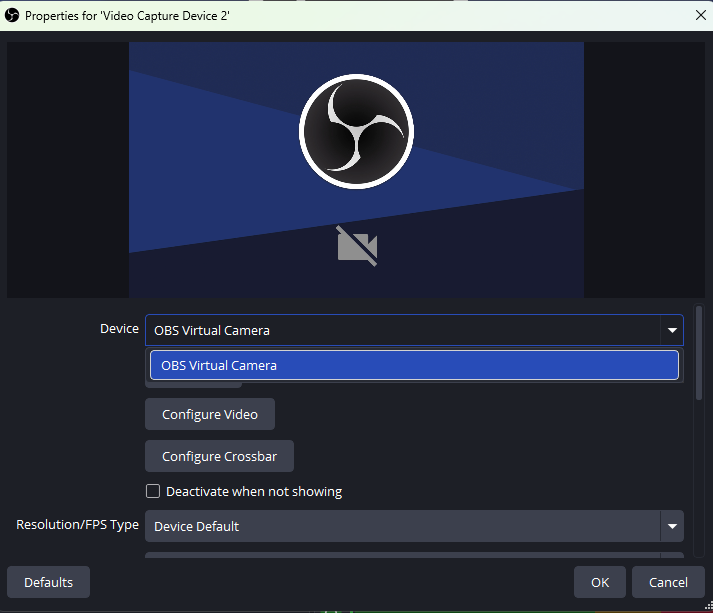Cancel the properties dialog
Image resolution: width=713 pixels, height=613 pixels.
(668, 582)
